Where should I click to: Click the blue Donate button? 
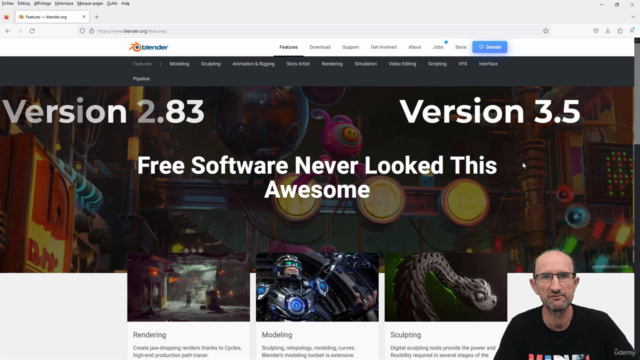(490, 47)
